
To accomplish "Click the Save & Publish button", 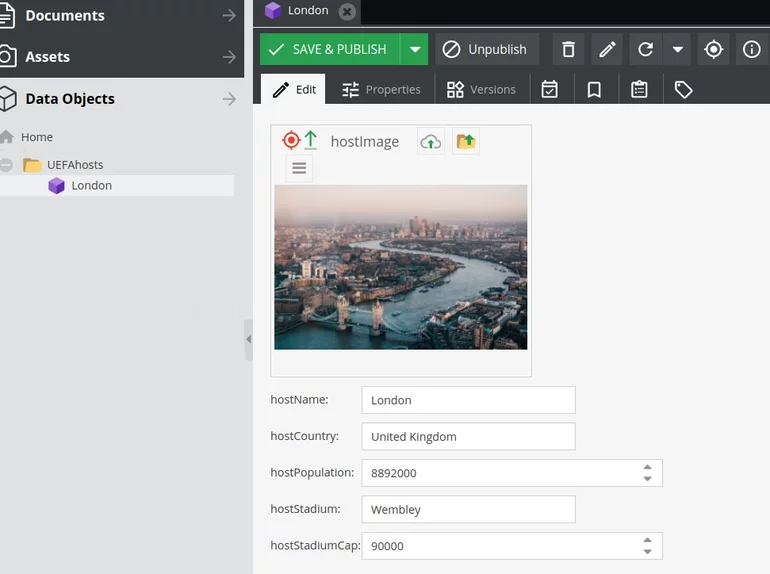I will pyautogui.click(x=330, y=49).
